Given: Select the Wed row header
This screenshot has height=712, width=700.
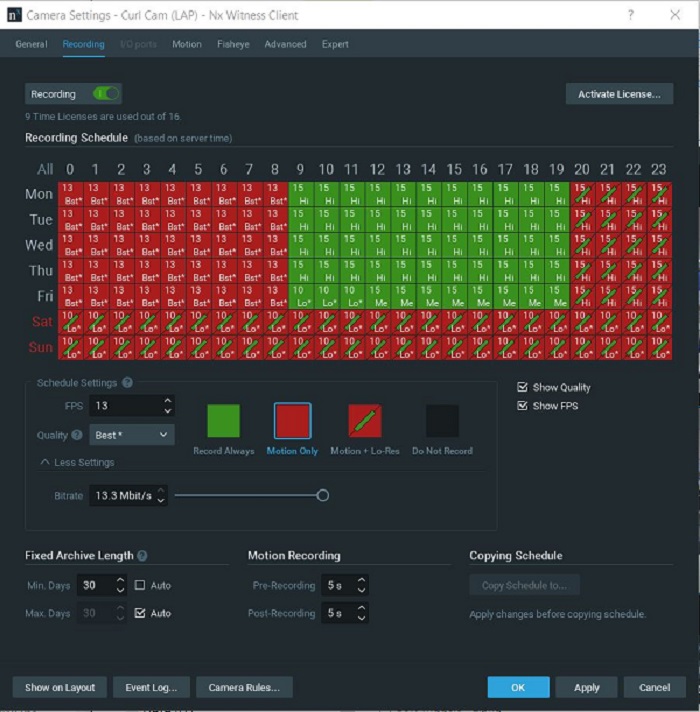Looking at the screenshot, I should 39,245.
